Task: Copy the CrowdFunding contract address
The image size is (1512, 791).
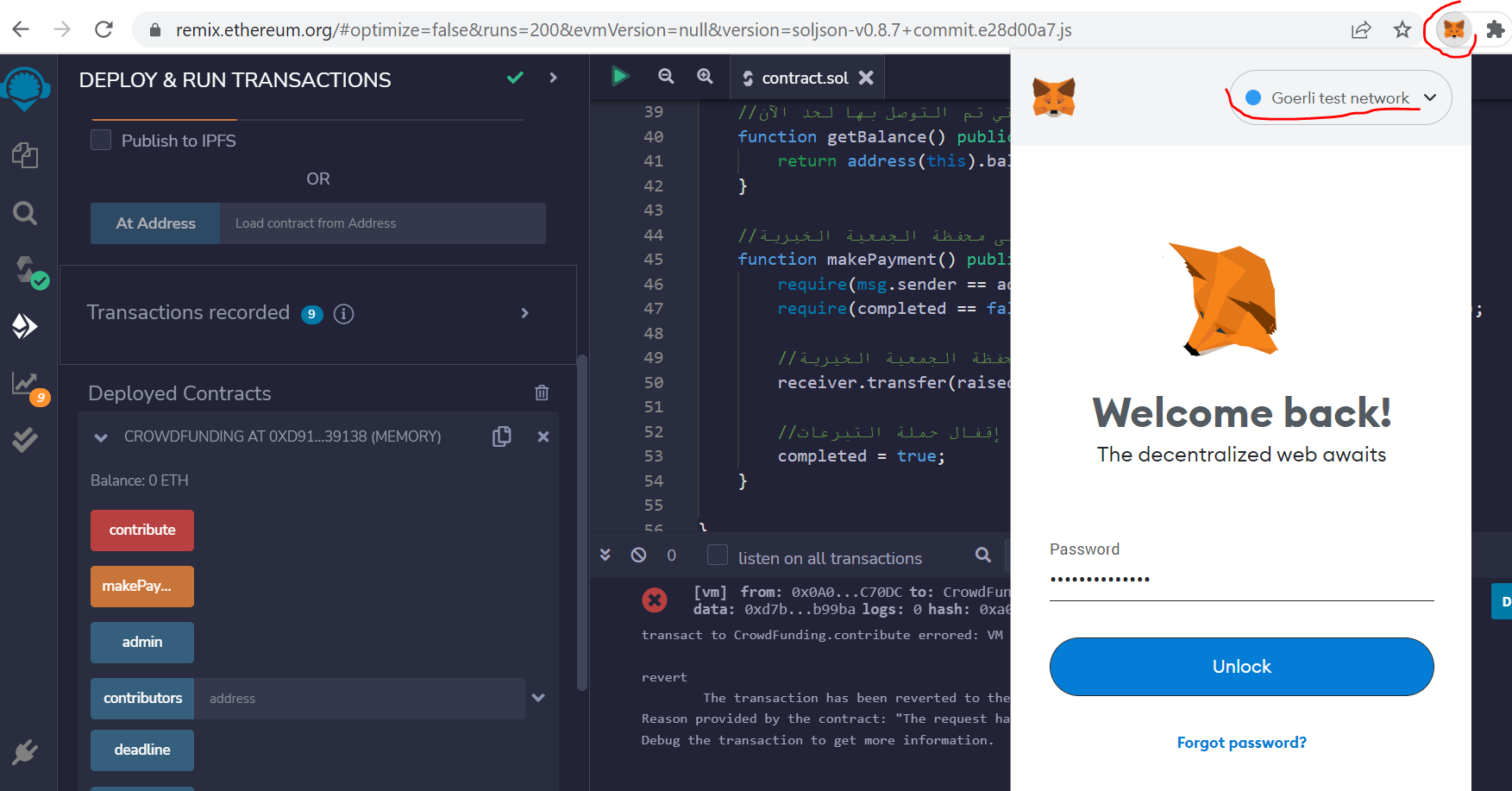Action: [502, 436]
